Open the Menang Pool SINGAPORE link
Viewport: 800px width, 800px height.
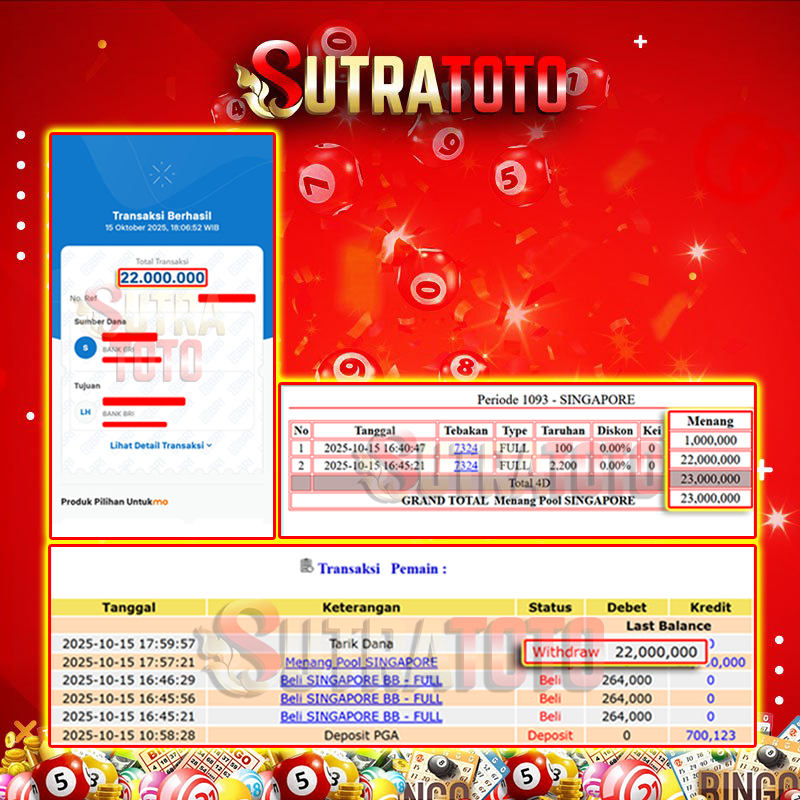(360, 662)
